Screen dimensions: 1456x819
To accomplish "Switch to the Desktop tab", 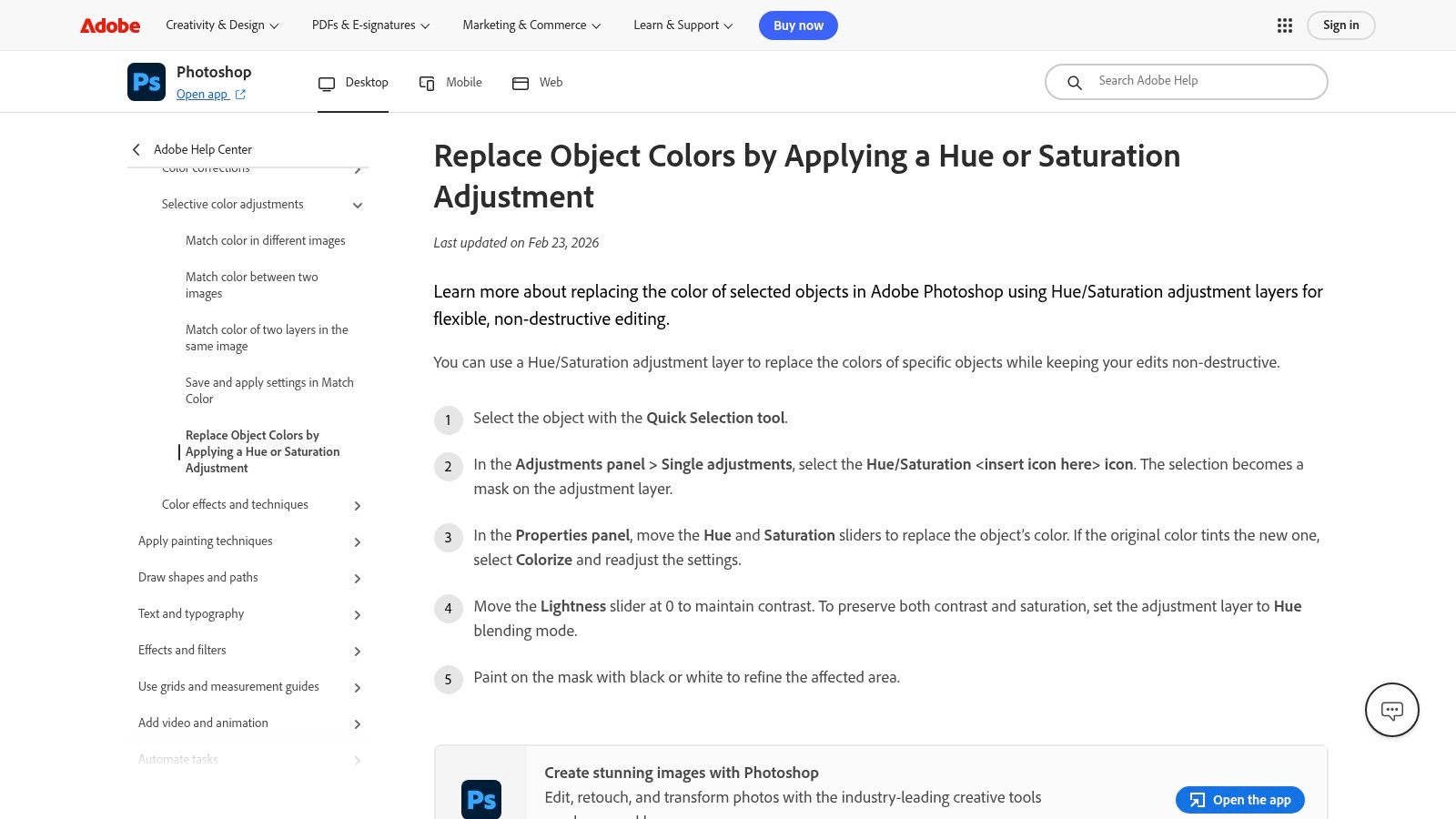I will [x=353, y=83].
